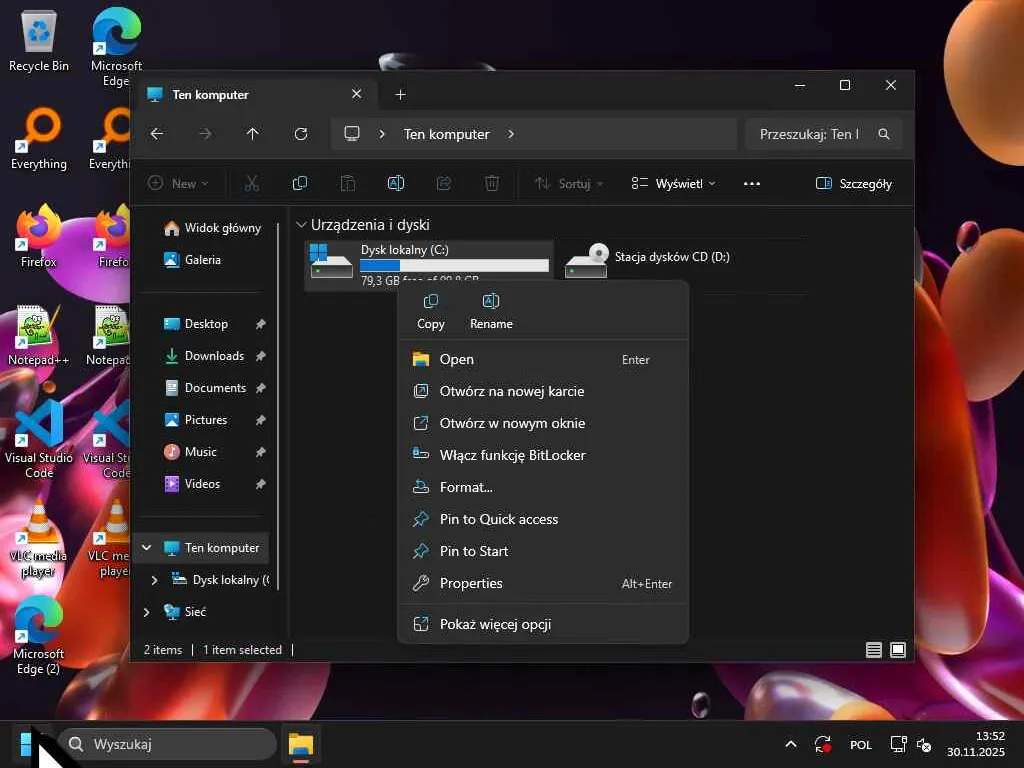The height and width of the screenshot is (768, 1024).
Task: Click Pokaż więcej opcji
Action: (495, 624)
